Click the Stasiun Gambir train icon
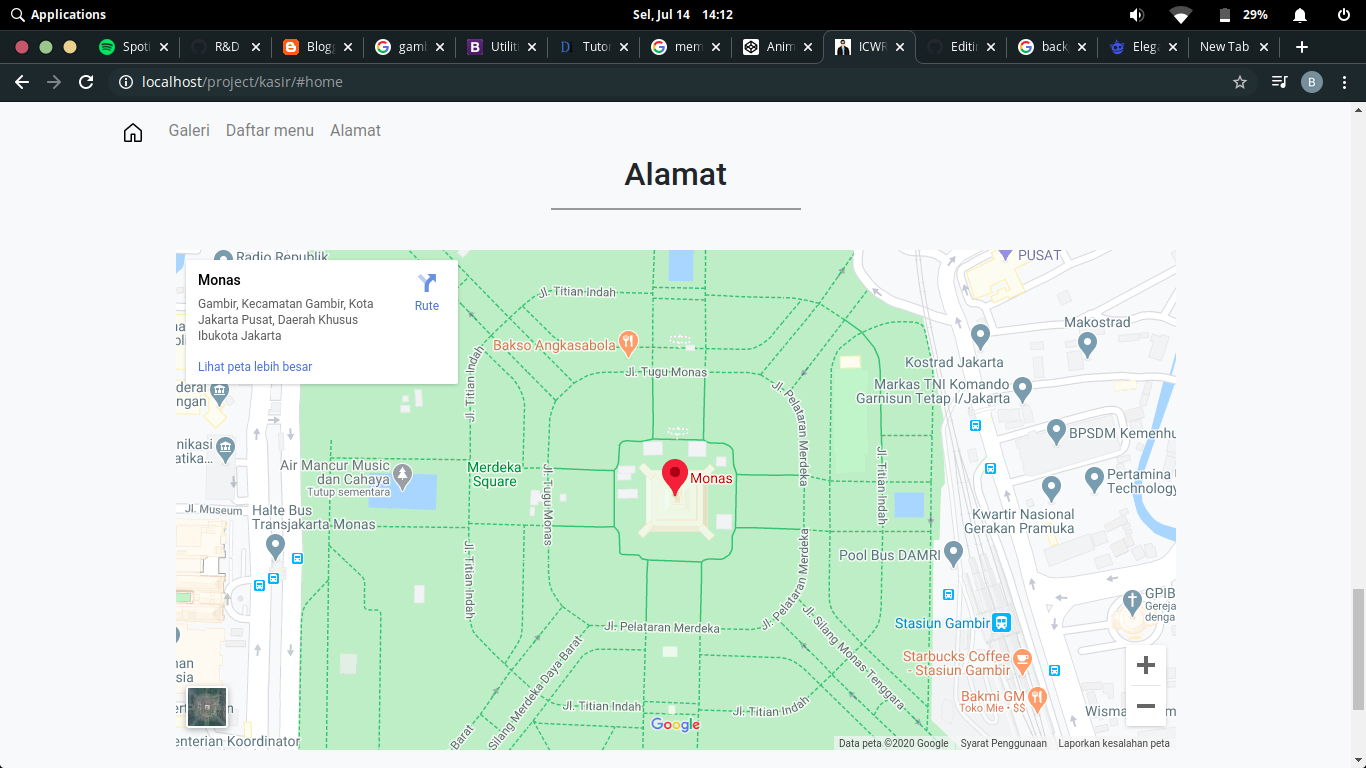Viewport: 1366px width, 768px height. pos(1002,623)
